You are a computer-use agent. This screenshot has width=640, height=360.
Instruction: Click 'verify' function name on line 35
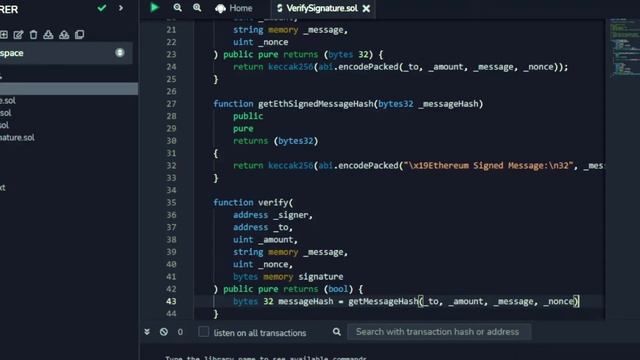pos(273,202)
